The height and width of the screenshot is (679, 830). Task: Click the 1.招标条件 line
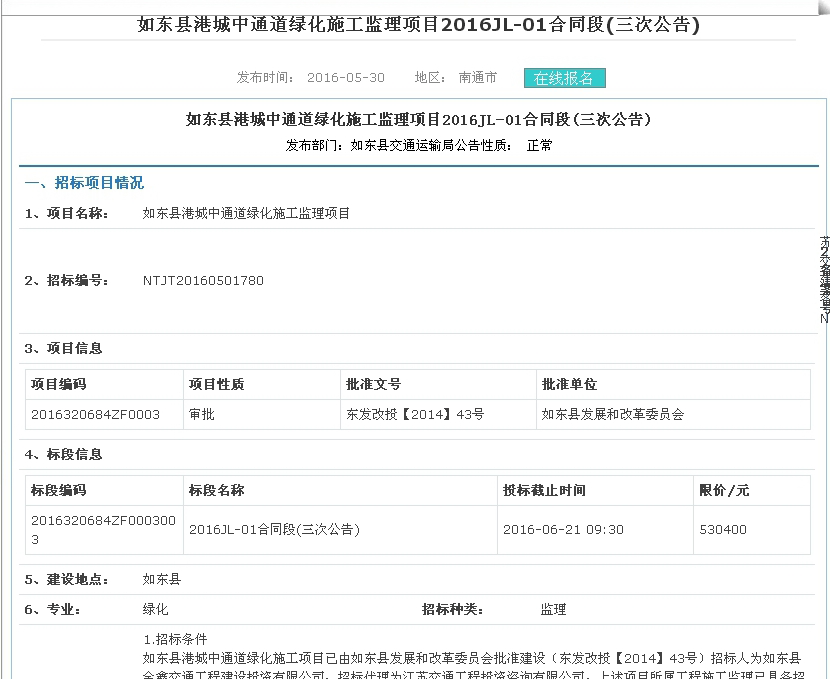[175, 639]
